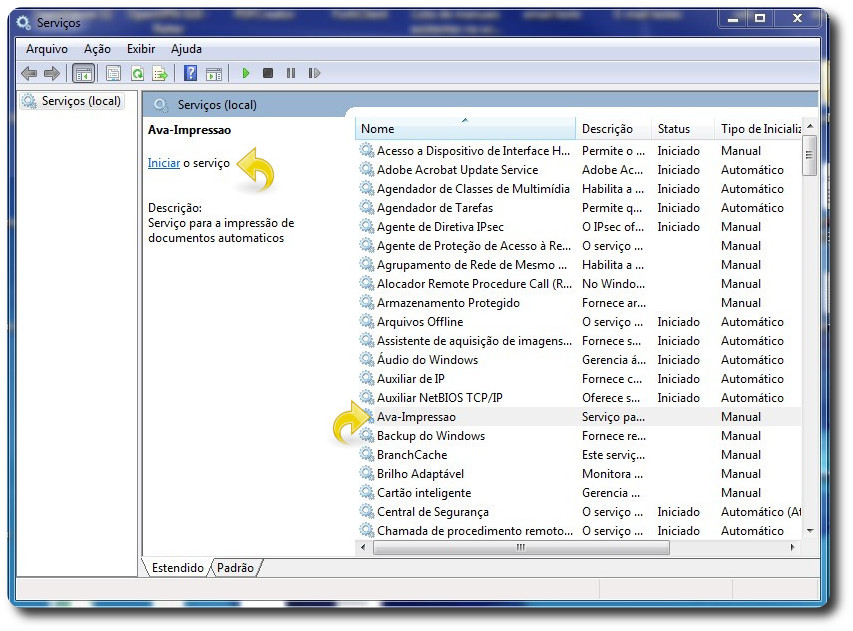853x631 pixels.
Task: Open the Arquivo menu
Action: (x=47, y=49)
